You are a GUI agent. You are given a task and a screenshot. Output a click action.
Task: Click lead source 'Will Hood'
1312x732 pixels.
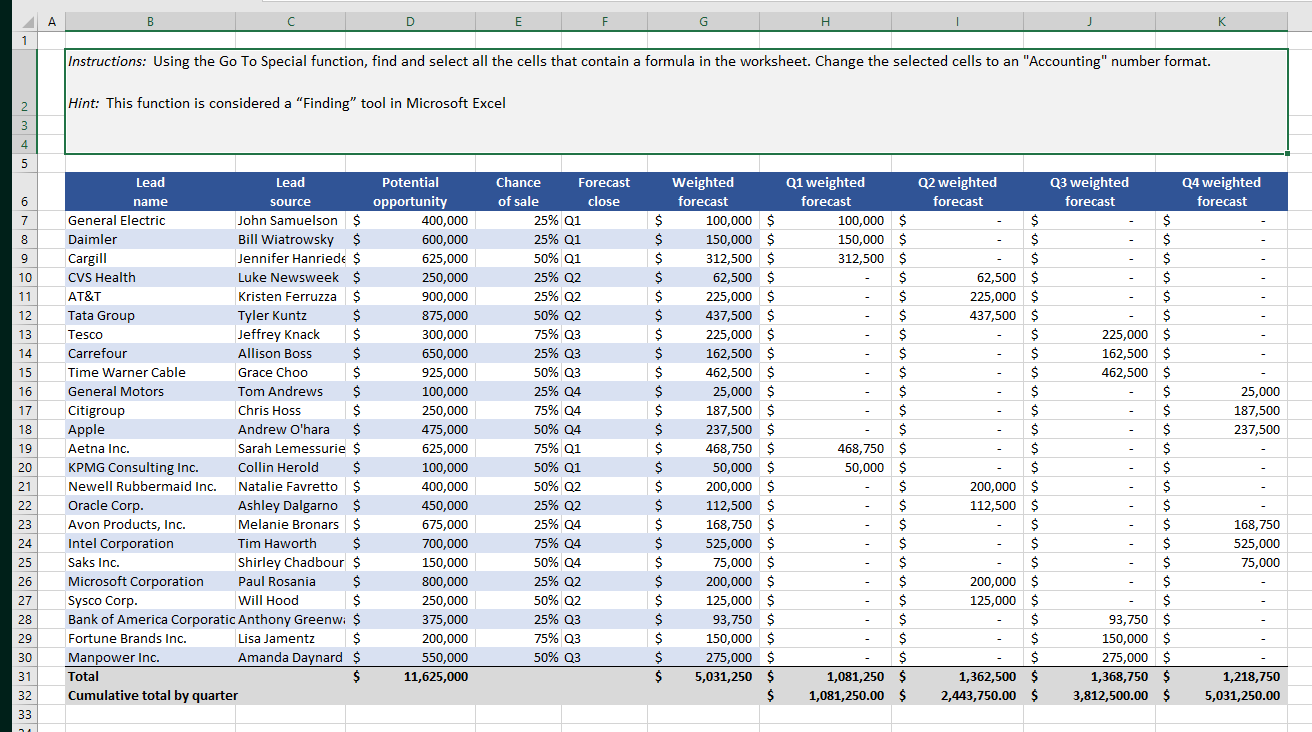[x=292, y=600]
